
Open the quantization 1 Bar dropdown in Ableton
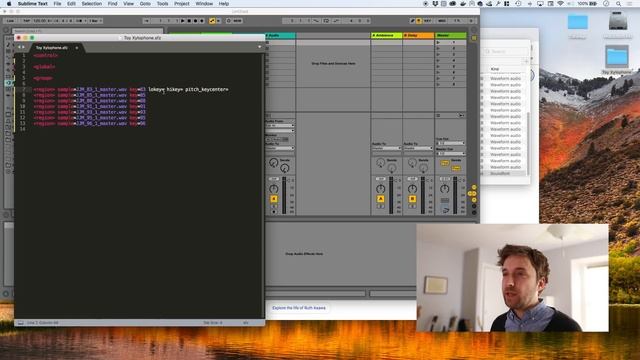pyautogui.click(x=96, y=20)
